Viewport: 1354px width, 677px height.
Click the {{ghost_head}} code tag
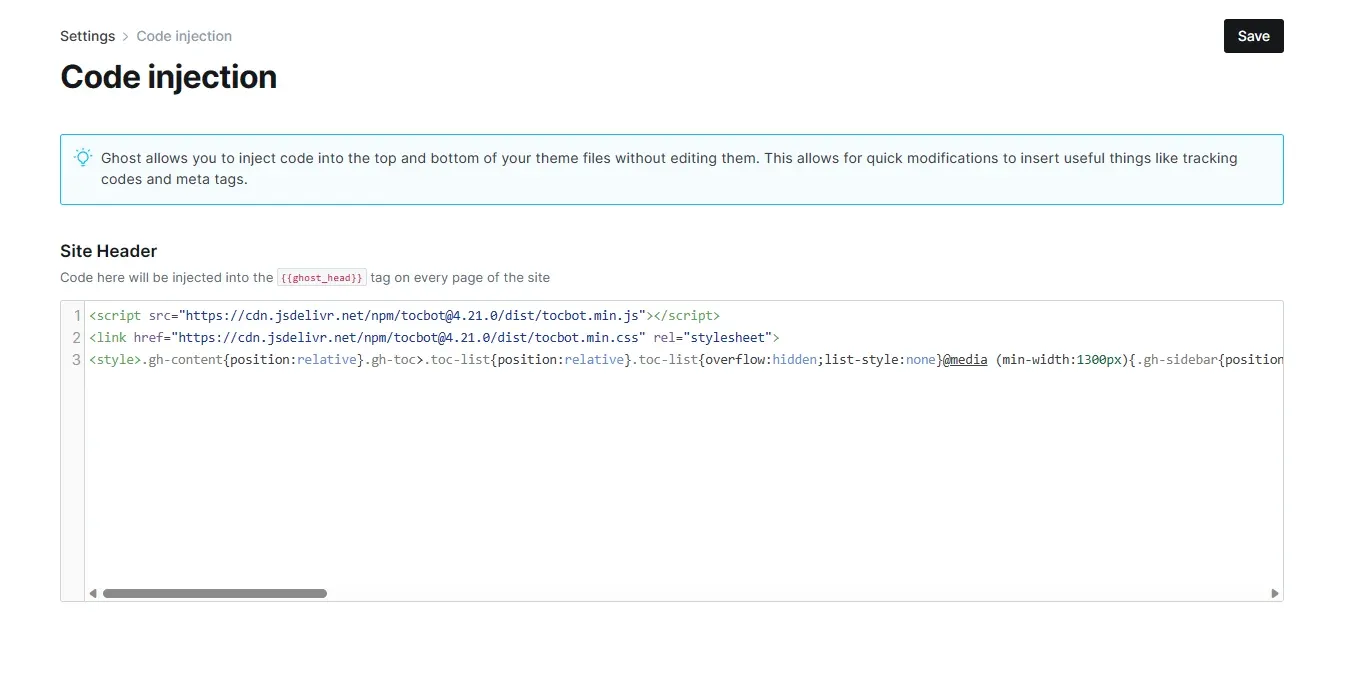pos(322,278)
